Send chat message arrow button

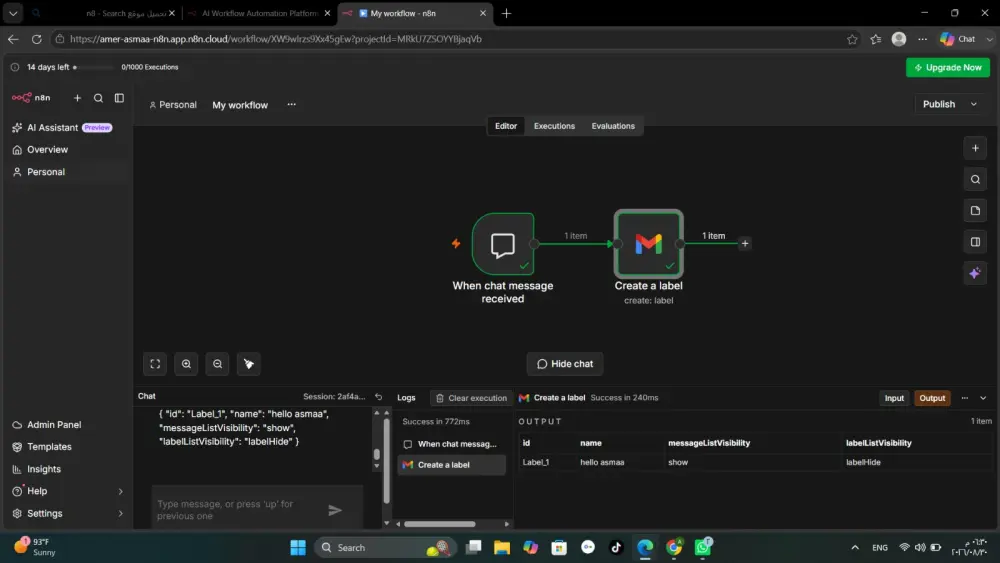335,510
